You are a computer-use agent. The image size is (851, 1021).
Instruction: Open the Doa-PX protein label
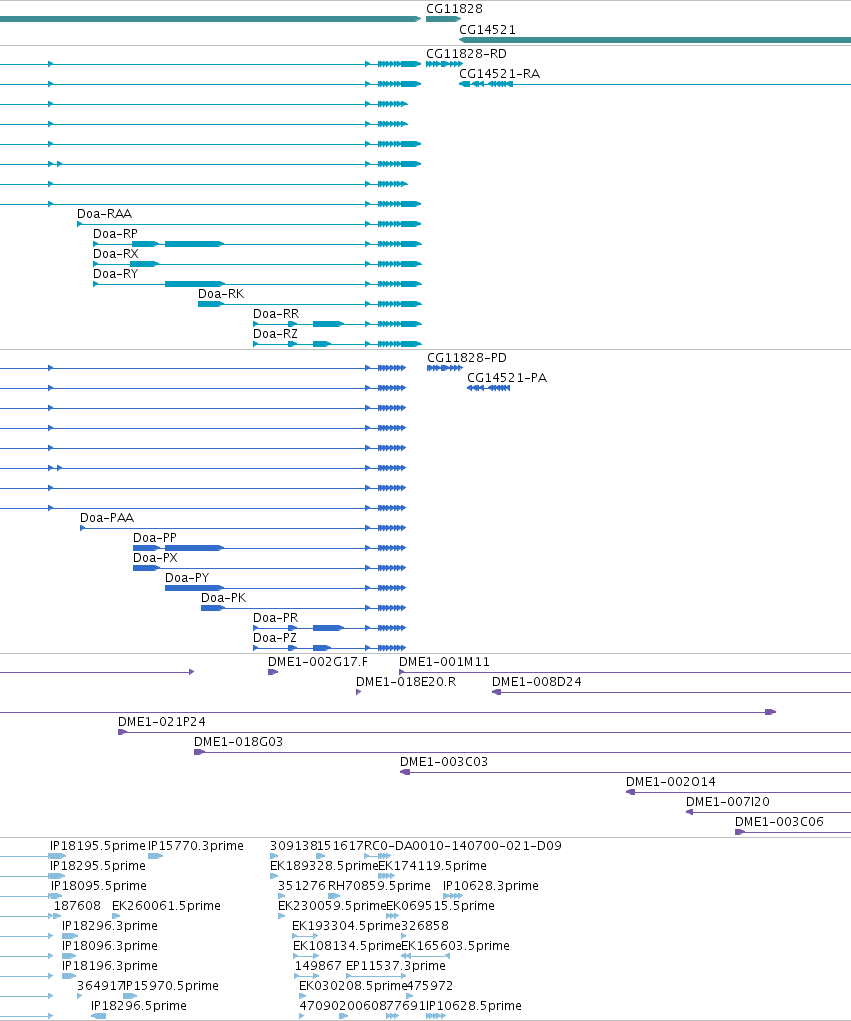[155, 557]
